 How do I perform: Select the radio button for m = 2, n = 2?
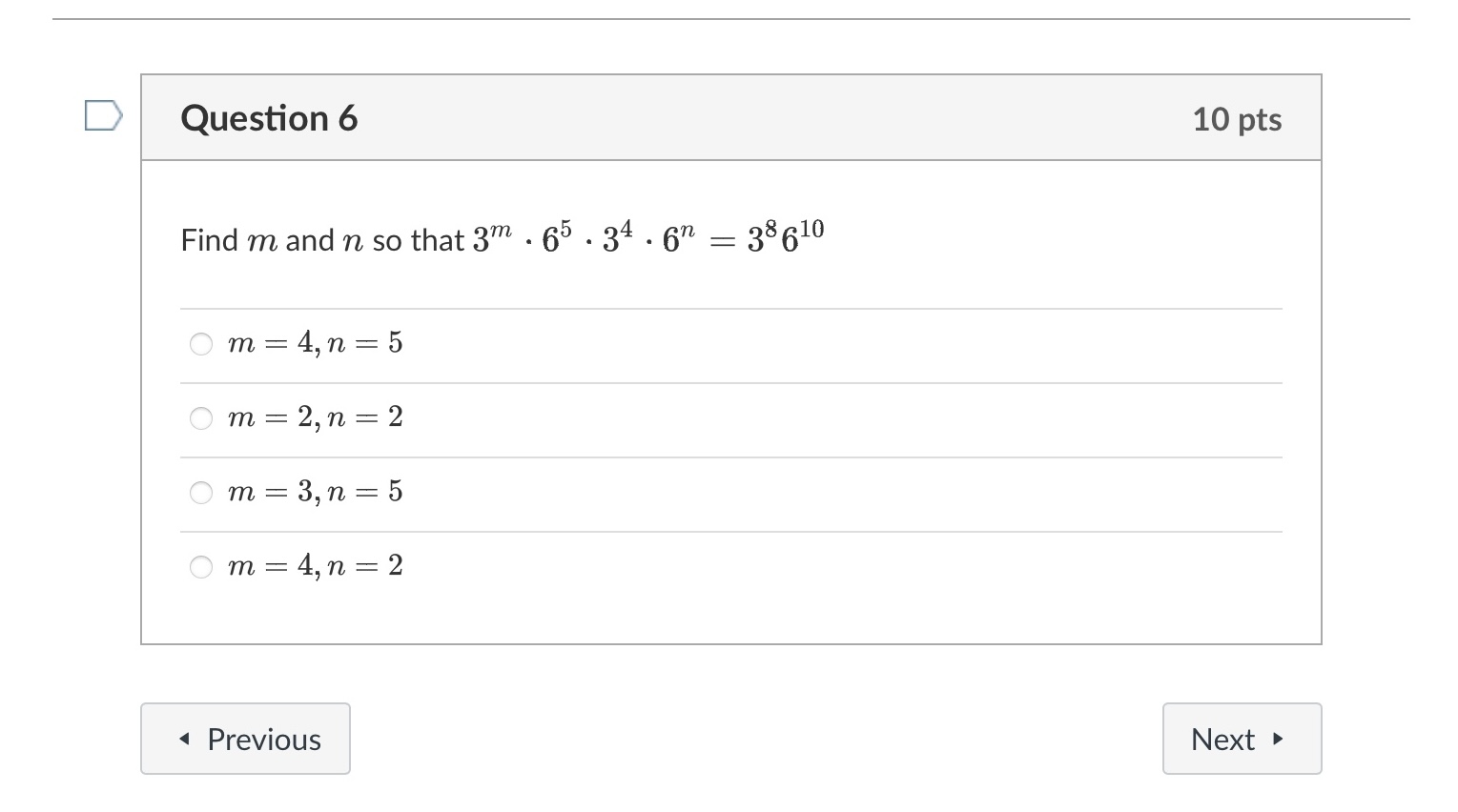pos(201,417)
